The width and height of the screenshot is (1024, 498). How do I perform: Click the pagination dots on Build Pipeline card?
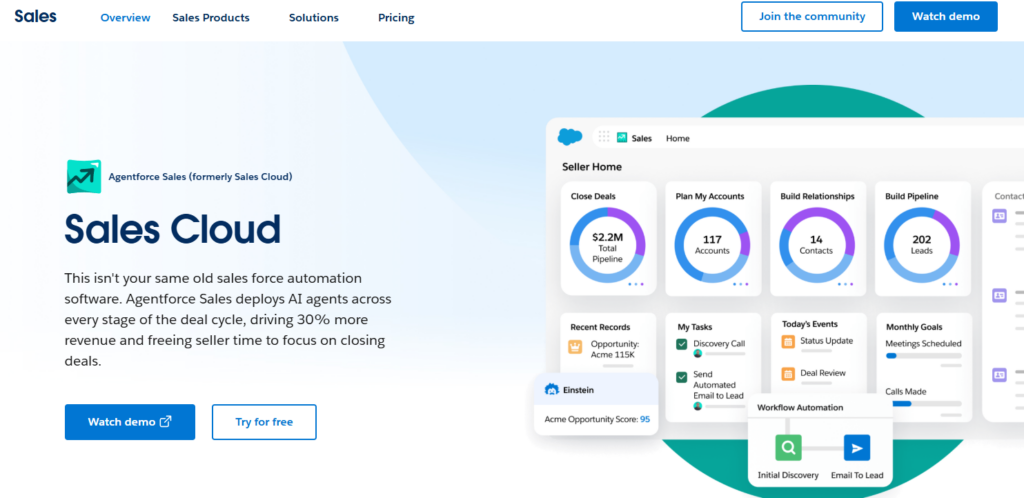pyautogui.click(x=950, y=284)
